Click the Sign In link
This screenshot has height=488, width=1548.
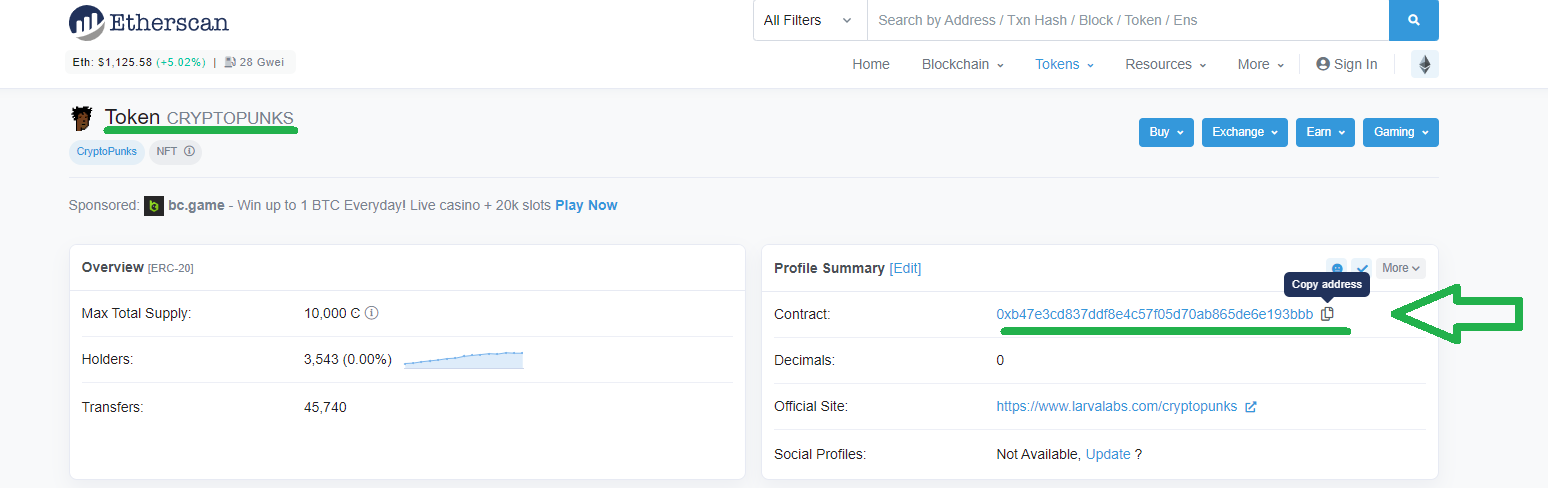coord(1347,64)
